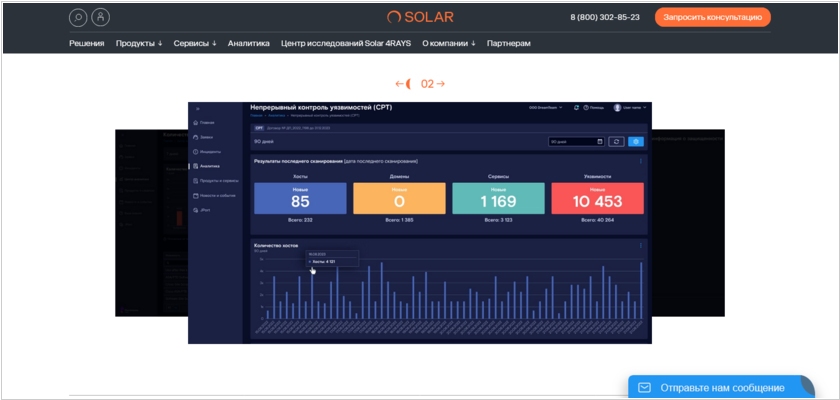Select JPort in dashboard sidebar
This screenshot has width=840, height=400.
[x=201, y=210]
